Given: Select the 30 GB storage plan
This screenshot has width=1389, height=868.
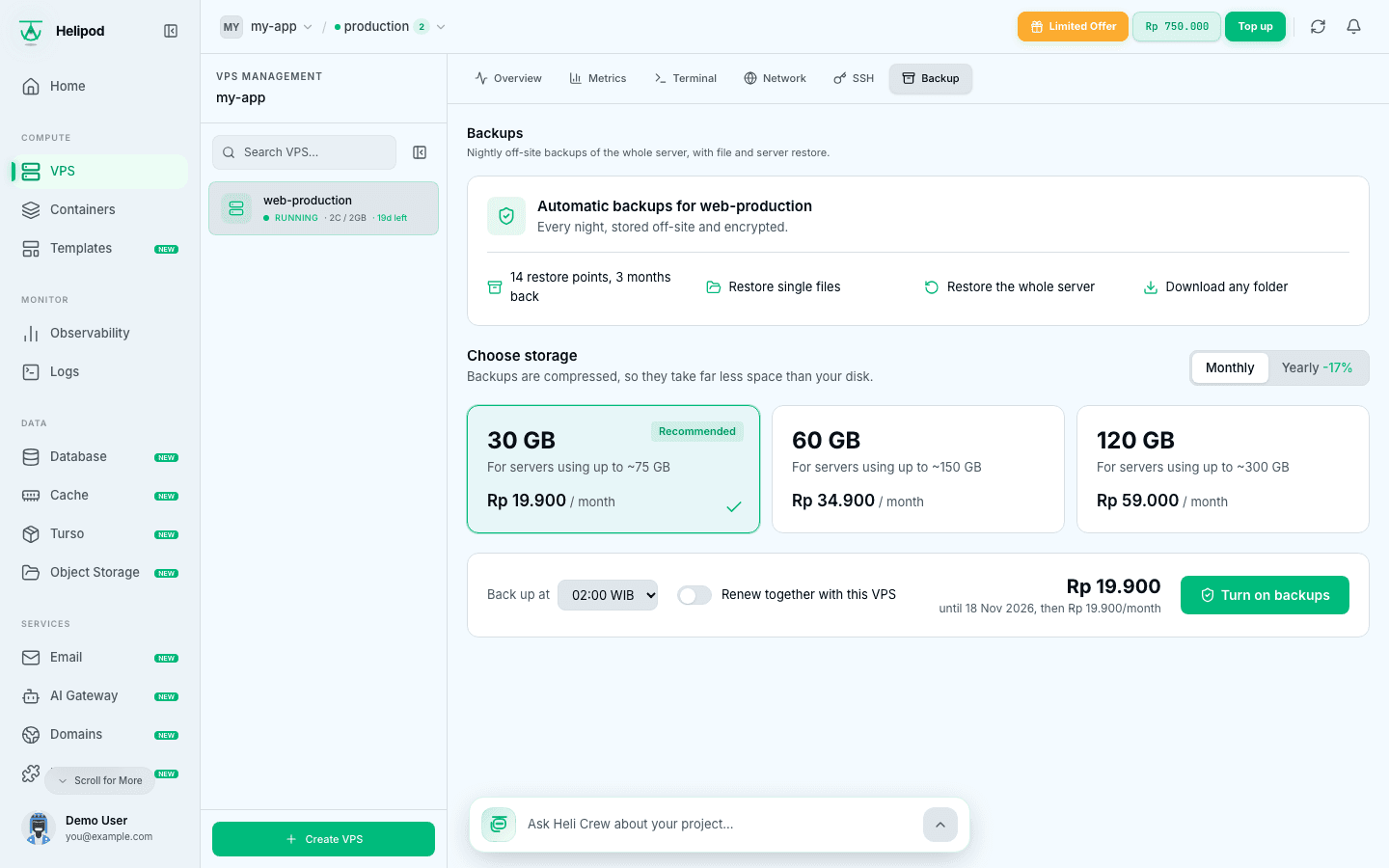Looking at the screenshot, I should tap(613, 469).
